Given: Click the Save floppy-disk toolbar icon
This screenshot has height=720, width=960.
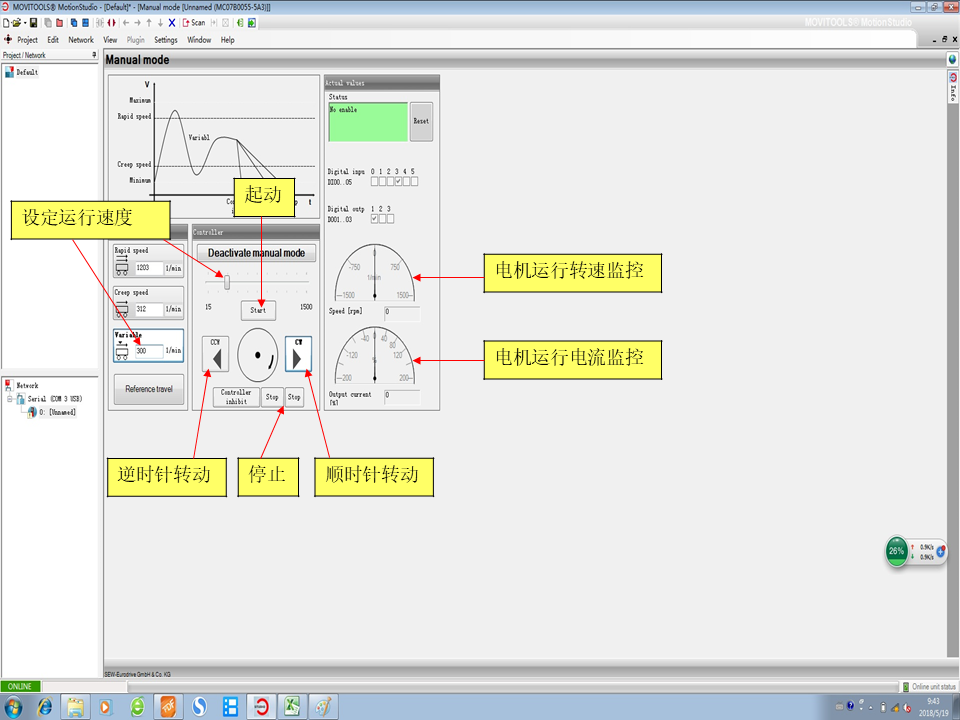Looking at the screenshot, I should pos(33,22).
